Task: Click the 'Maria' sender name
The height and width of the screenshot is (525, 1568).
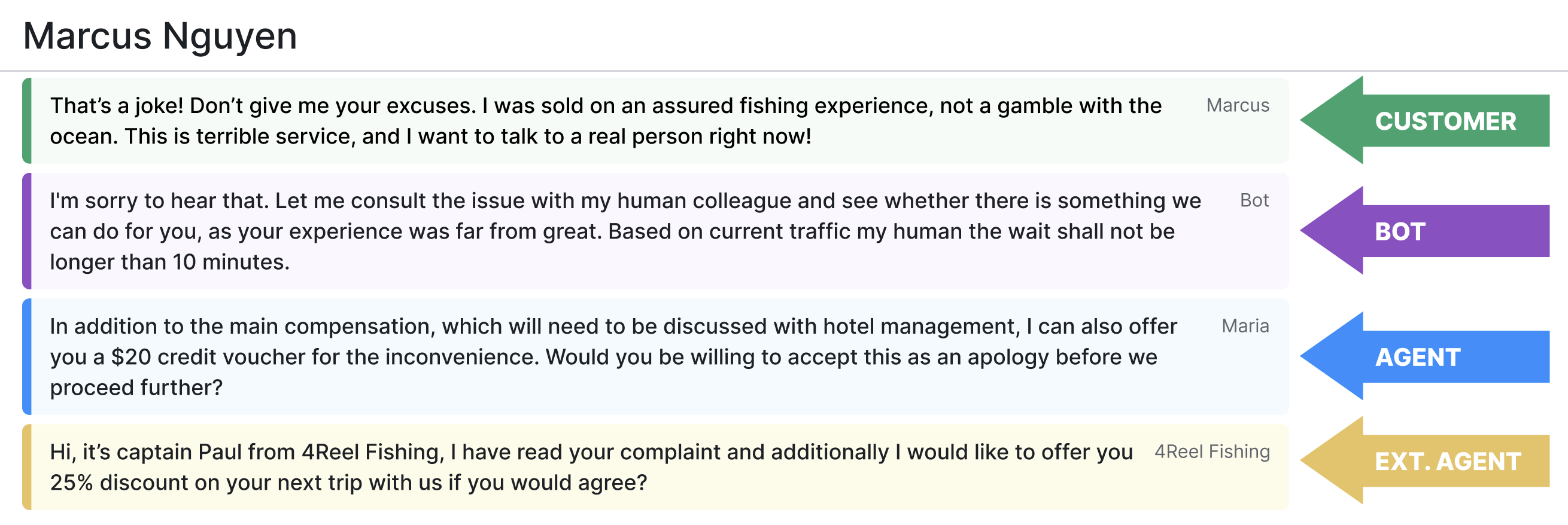Action: click(1245, 326)
